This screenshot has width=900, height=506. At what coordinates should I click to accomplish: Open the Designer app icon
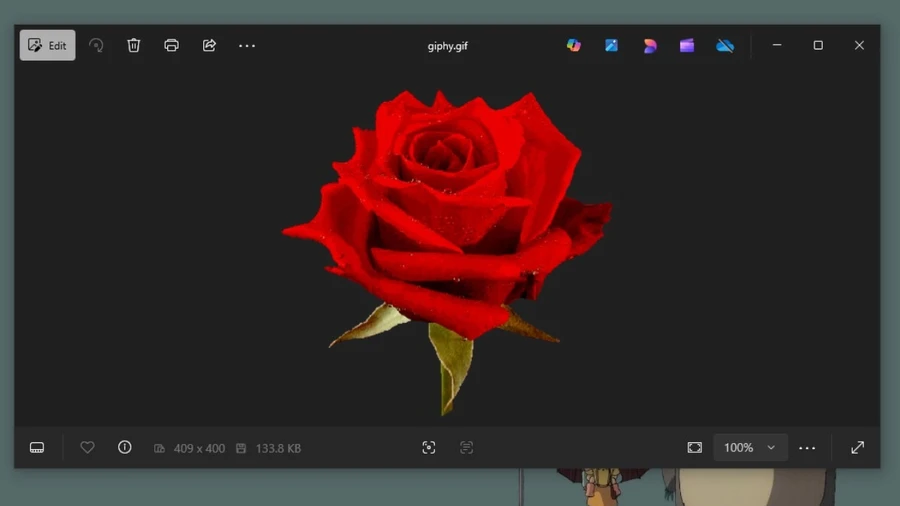point(611,45)
